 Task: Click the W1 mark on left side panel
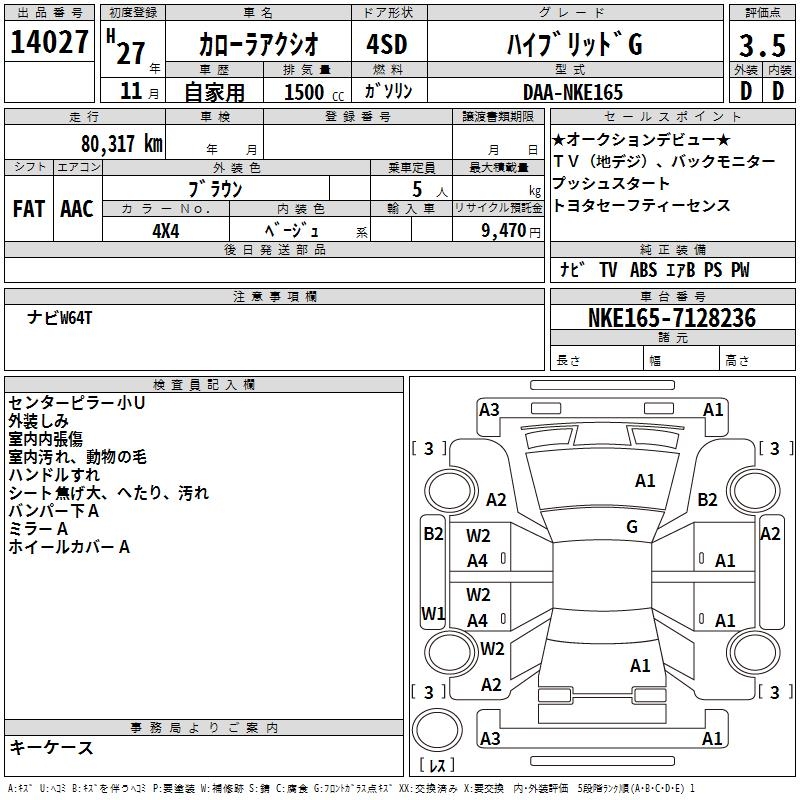433,613
